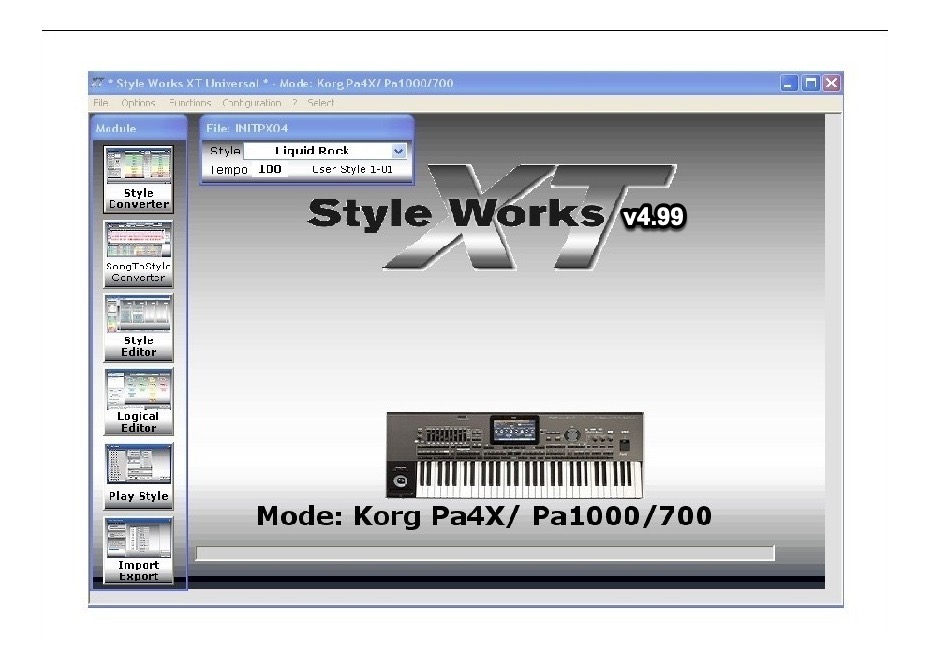This screenshot has height=668, width=930.
Task: Open the Functions menu
Action: pos(190,103)
